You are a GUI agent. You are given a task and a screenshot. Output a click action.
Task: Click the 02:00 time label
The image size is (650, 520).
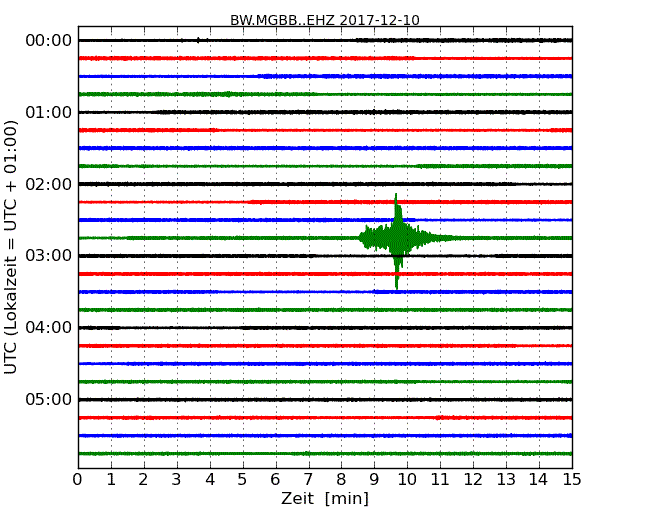49,184
